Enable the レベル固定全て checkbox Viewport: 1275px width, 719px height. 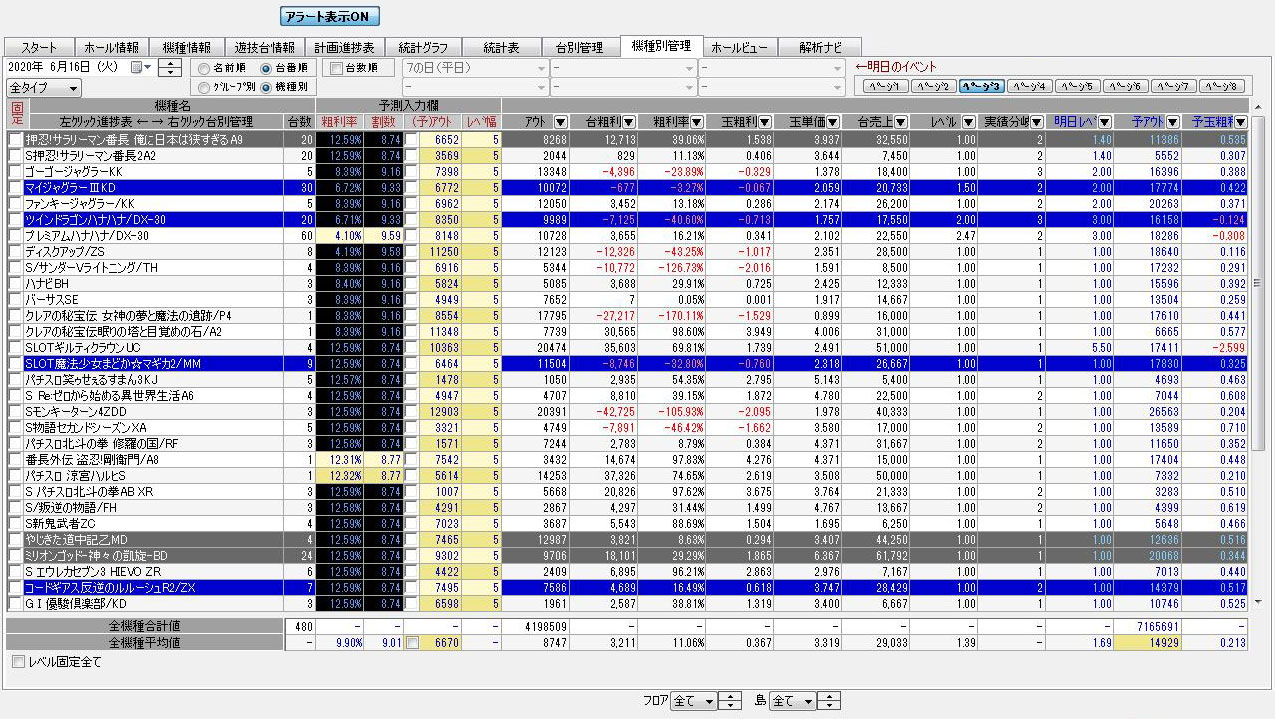click(18, 662)
